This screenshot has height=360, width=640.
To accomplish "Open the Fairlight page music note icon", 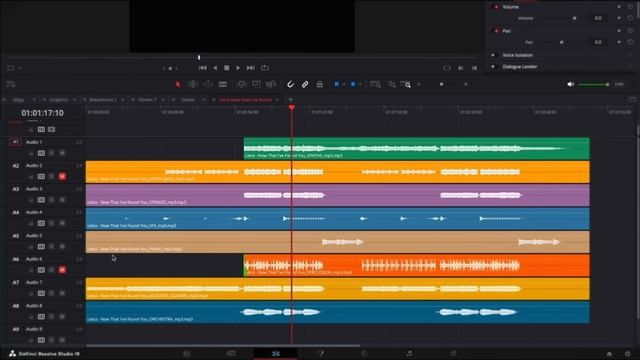I will pos(409,353).
